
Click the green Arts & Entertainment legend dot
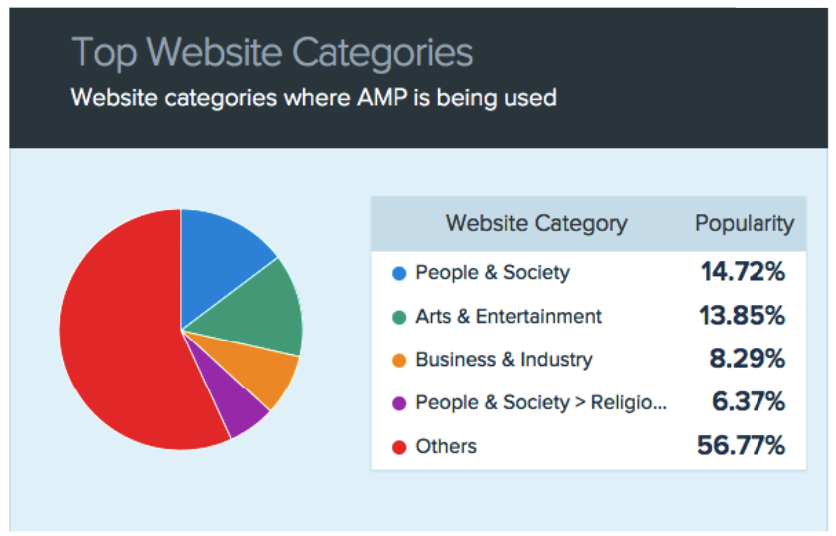pyautogui.click(x=399, y=318)
